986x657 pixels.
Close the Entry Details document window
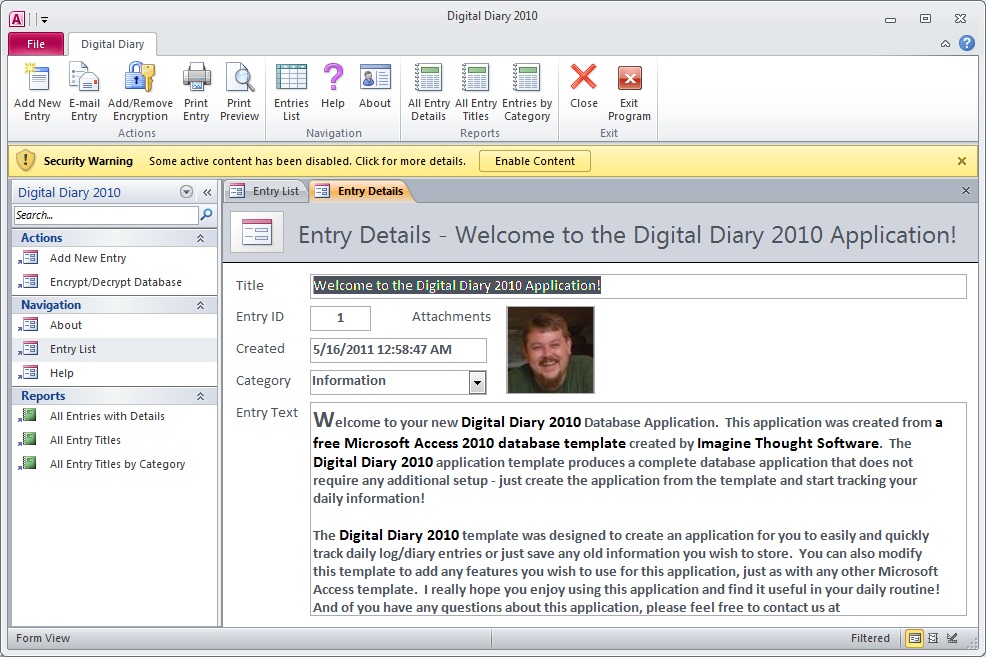pyautogui.click(x=966, y=190)
